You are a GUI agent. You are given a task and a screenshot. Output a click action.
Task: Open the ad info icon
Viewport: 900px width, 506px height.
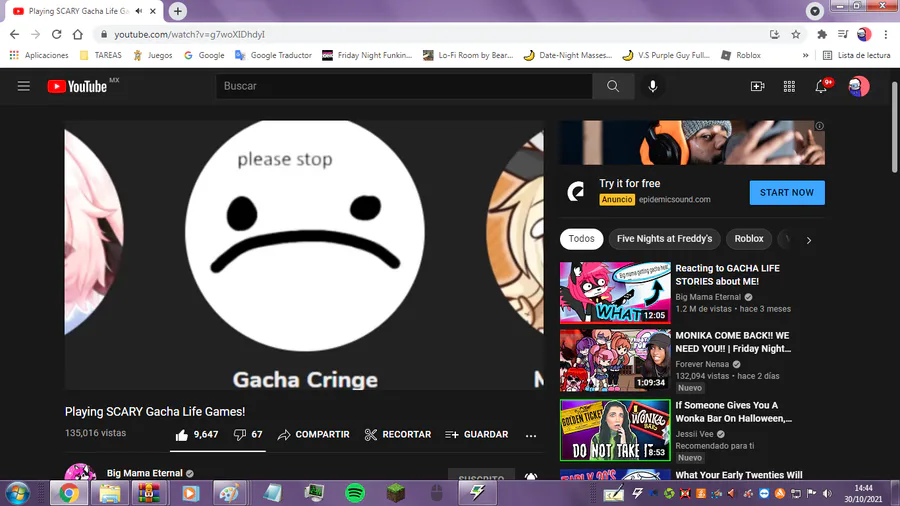click(x=820, y=126)
